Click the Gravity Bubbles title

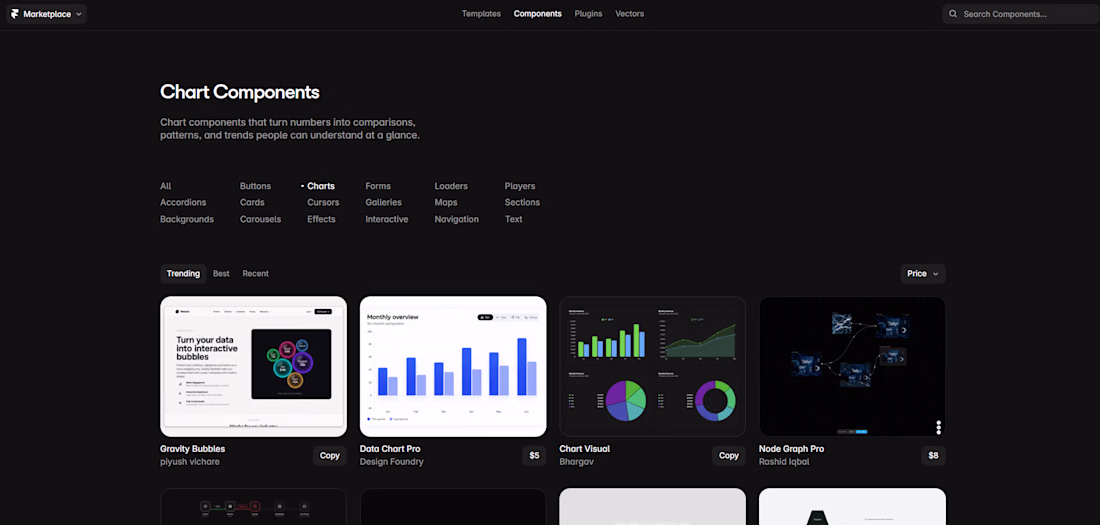(192, 448)
